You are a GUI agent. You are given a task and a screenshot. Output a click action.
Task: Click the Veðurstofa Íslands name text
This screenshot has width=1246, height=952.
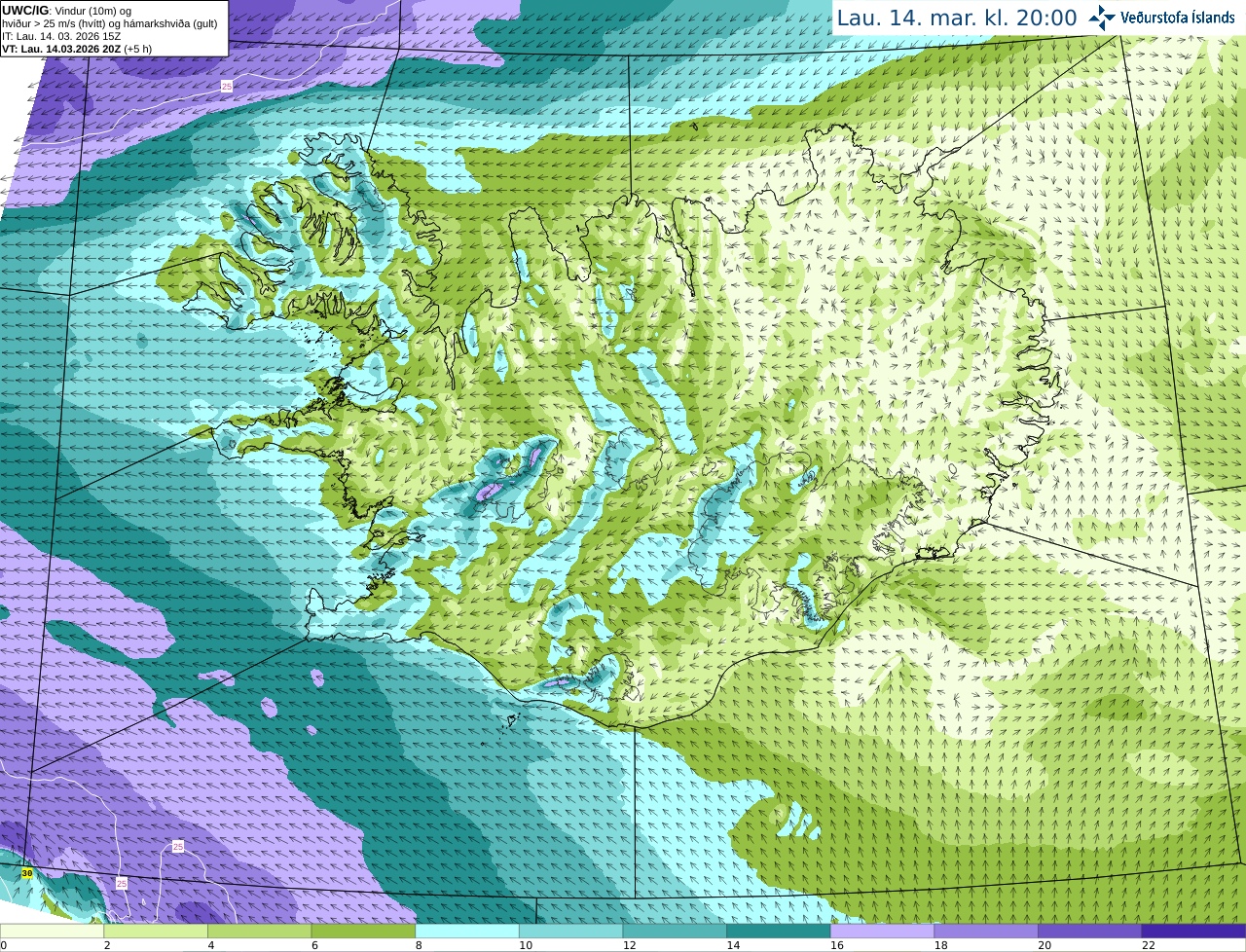click(x=1178, y=18)
